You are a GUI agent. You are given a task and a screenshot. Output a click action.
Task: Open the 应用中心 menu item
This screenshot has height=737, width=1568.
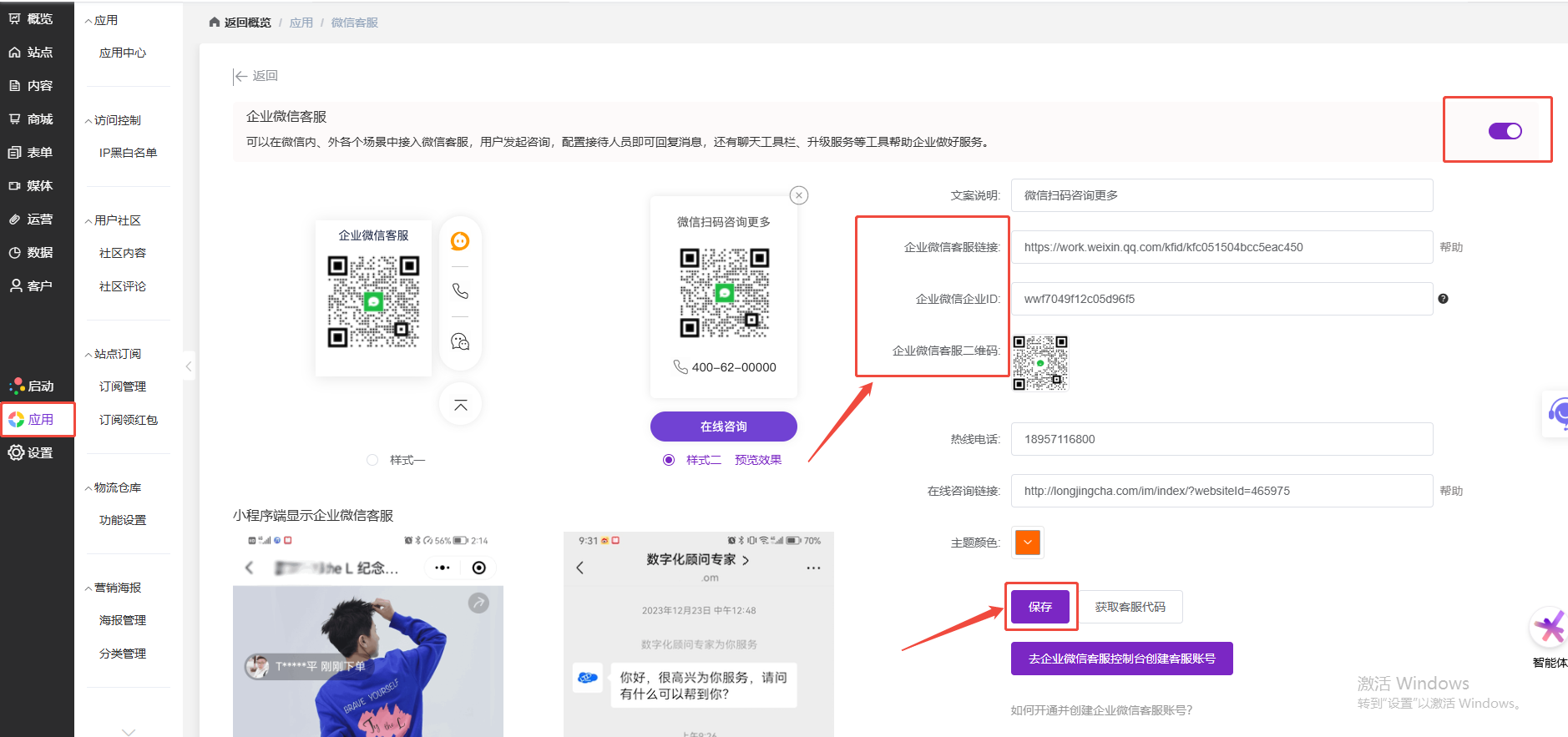click(123, 53)
